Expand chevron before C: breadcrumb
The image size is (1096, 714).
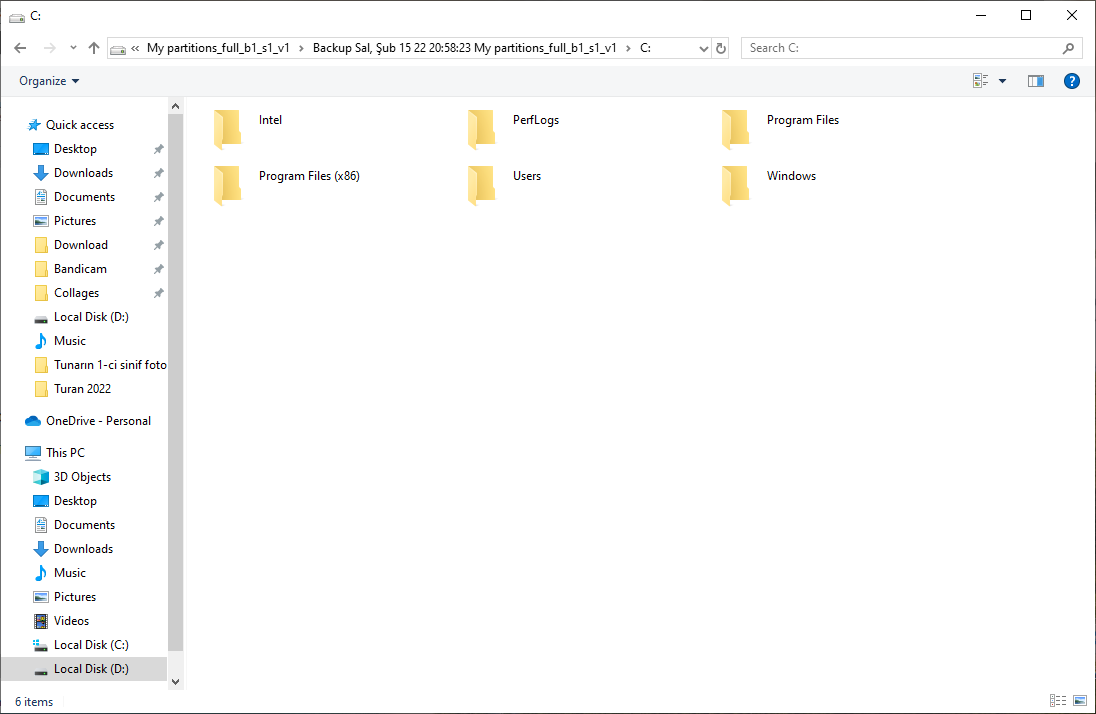click(628, 48)
